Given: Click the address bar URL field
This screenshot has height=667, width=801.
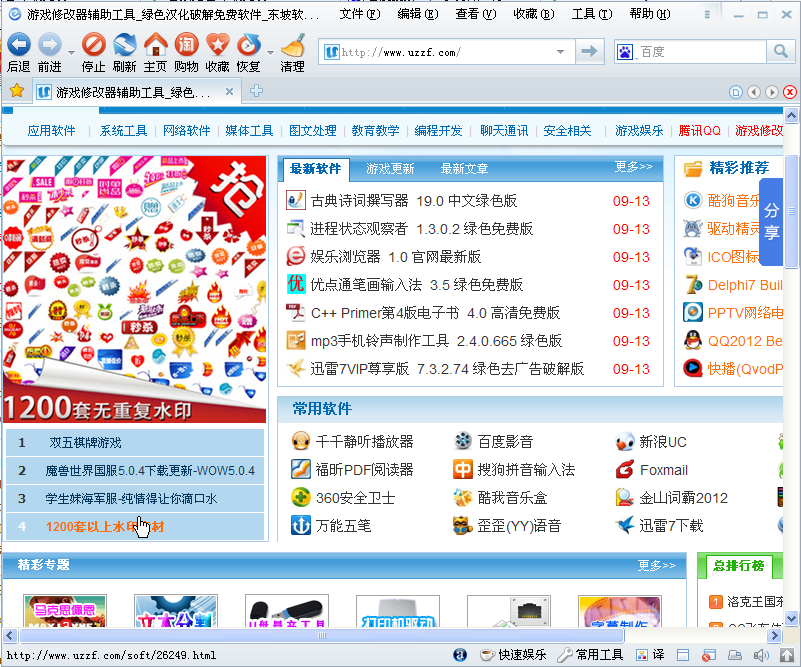Looking at the screenshot, I should pyautogui.click(x=447, y=52).
